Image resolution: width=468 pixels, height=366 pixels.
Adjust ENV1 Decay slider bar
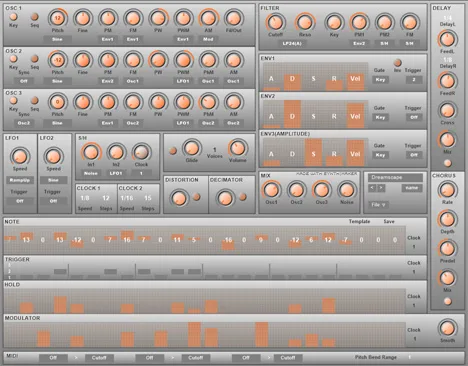(292, 82)
